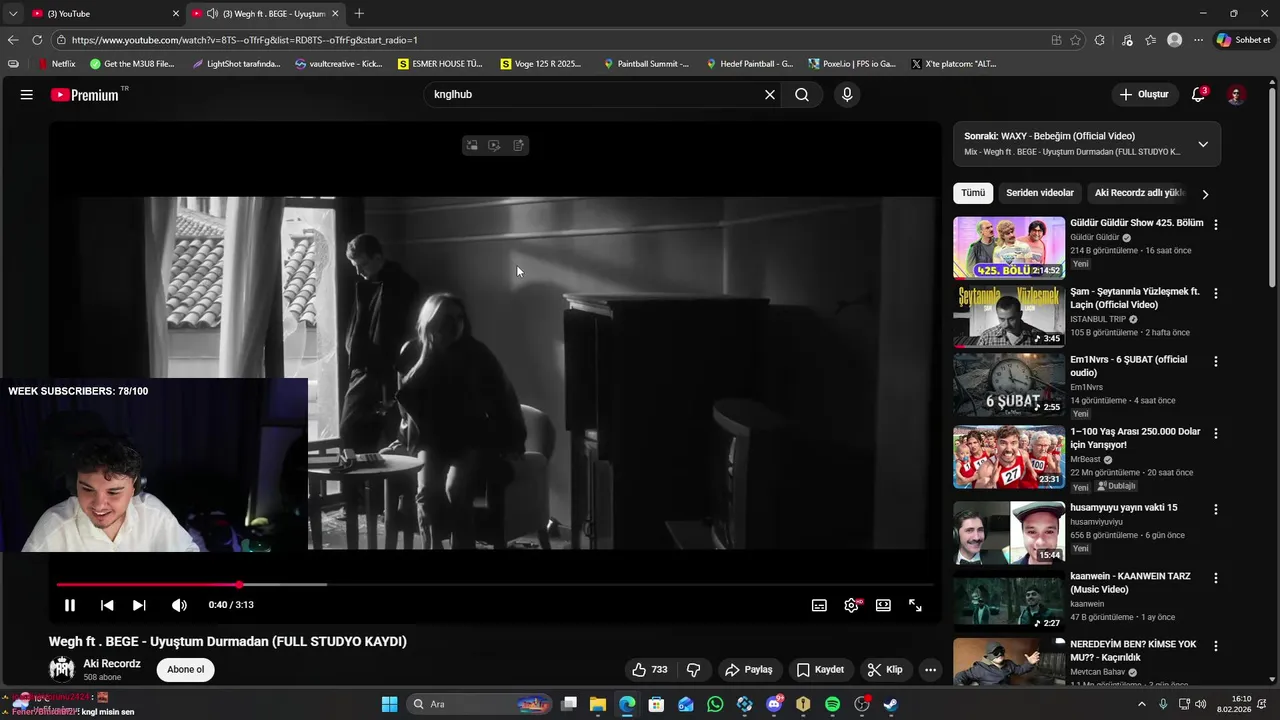The image size is (1280, 720).
Task: Run search with magnifier icon
Action: point(802,95)
